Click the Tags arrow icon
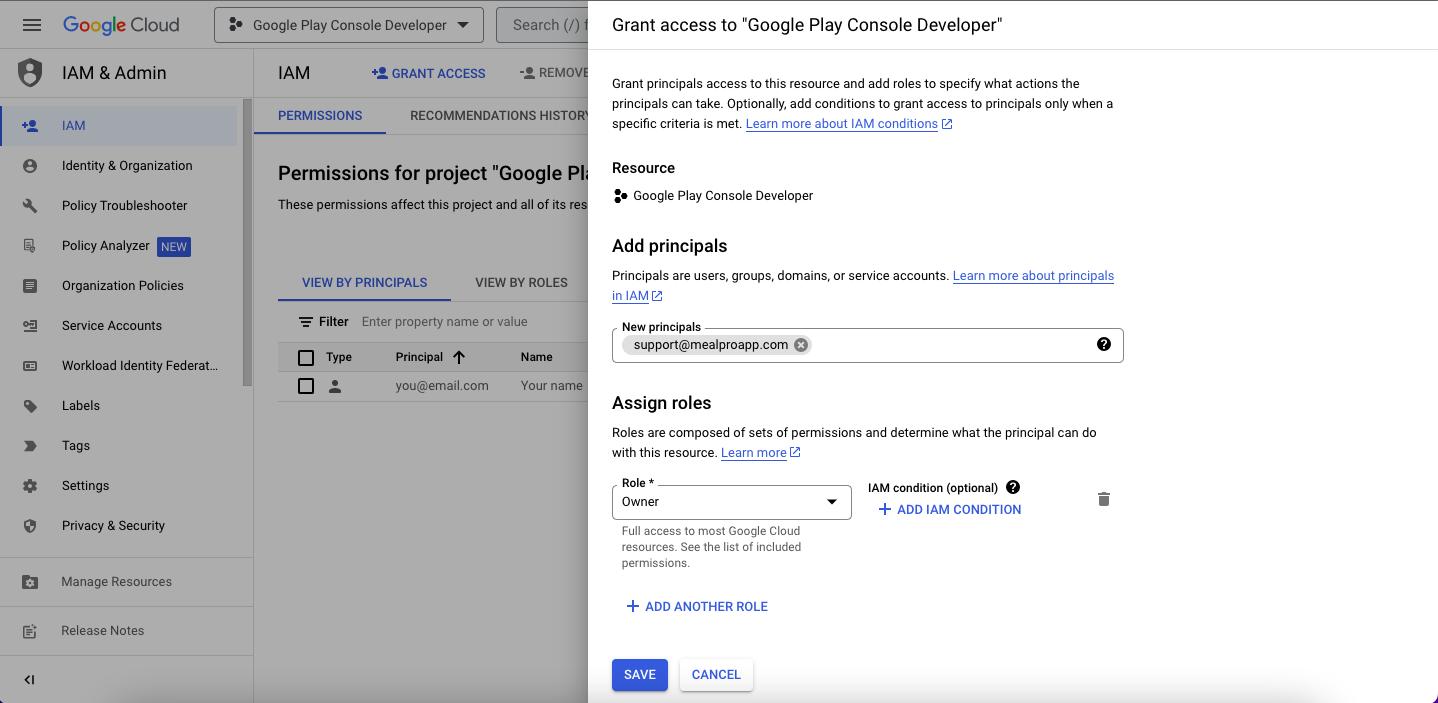 click(30, 446)
